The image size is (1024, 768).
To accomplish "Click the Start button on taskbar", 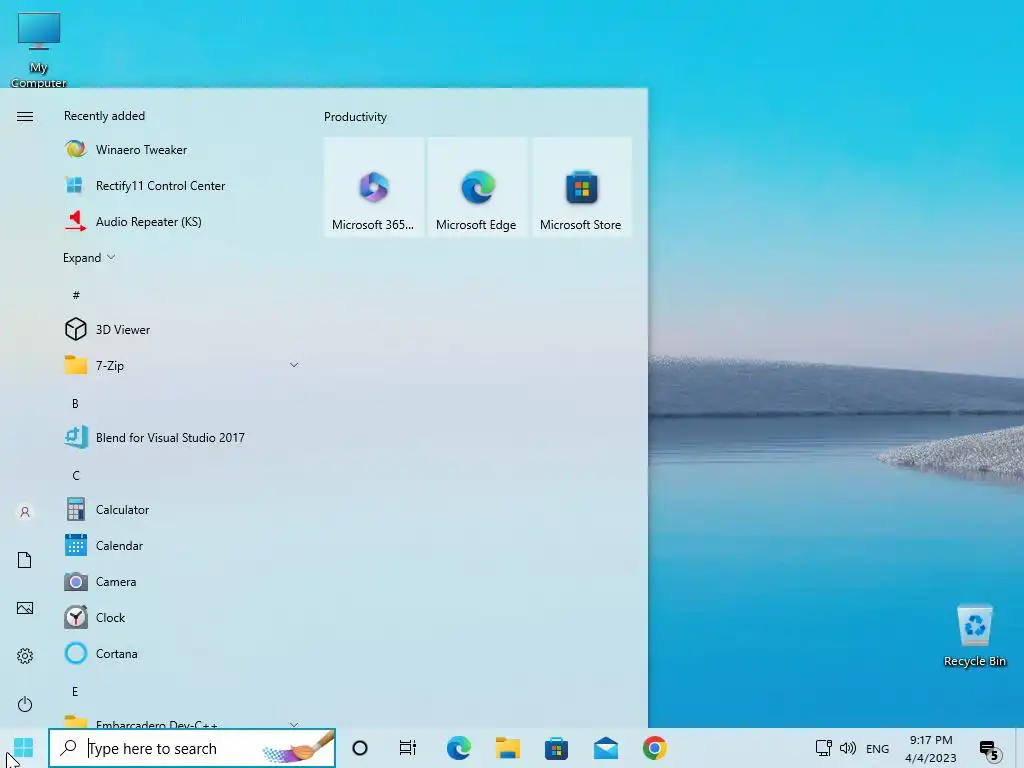I will click(x=24, y=748).
